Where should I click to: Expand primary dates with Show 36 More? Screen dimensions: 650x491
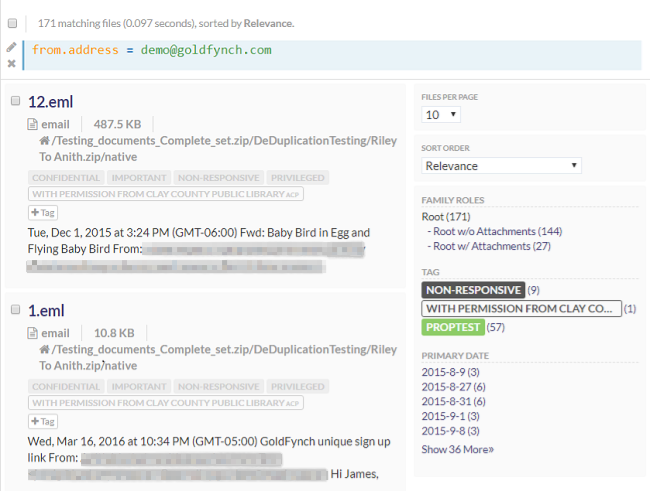pos(457,449)
